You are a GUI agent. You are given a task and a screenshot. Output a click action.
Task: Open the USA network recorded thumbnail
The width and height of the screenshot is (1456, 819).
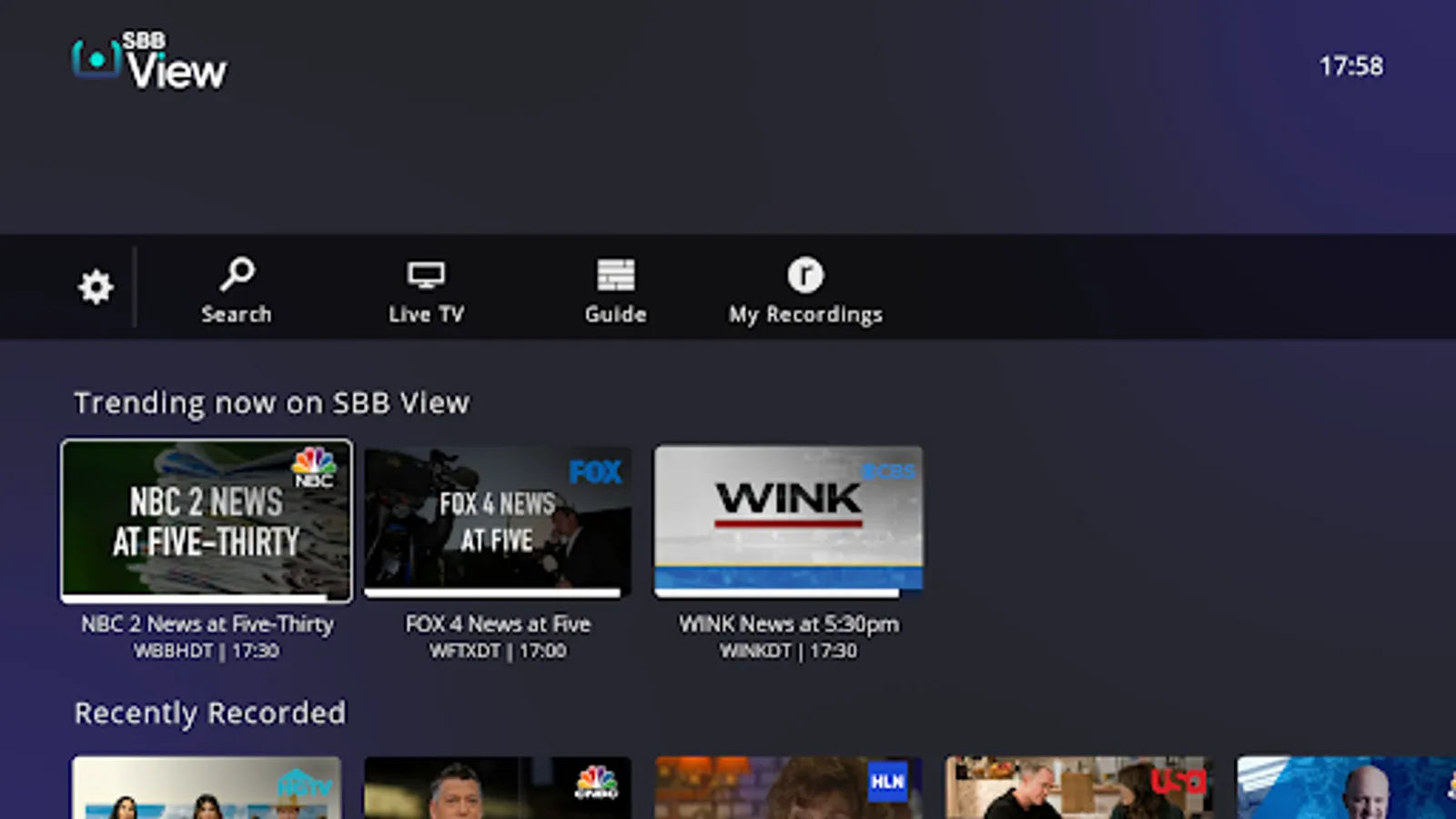click(x=1080, y=788)
